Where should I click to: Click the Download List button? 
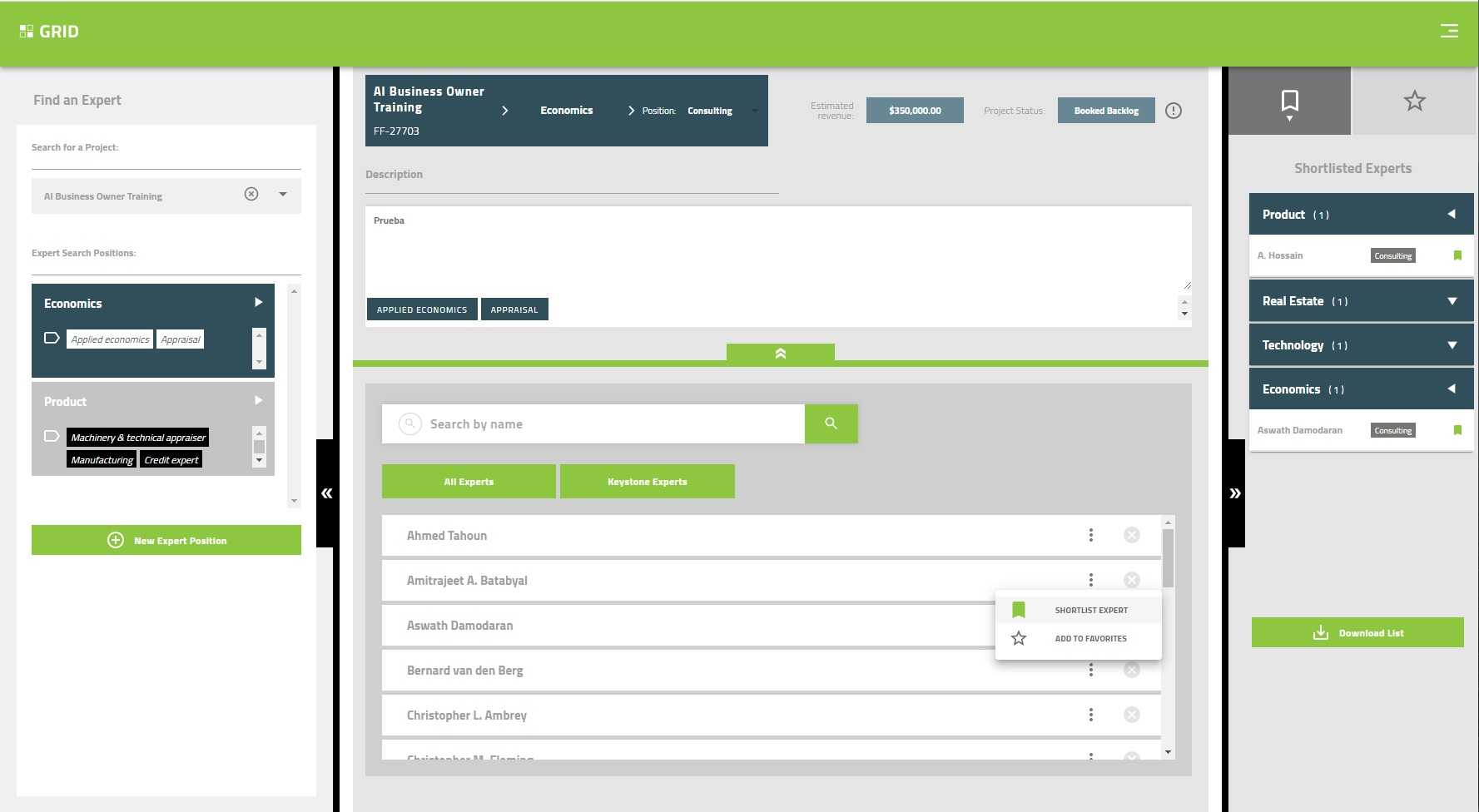coord(1357,632)
